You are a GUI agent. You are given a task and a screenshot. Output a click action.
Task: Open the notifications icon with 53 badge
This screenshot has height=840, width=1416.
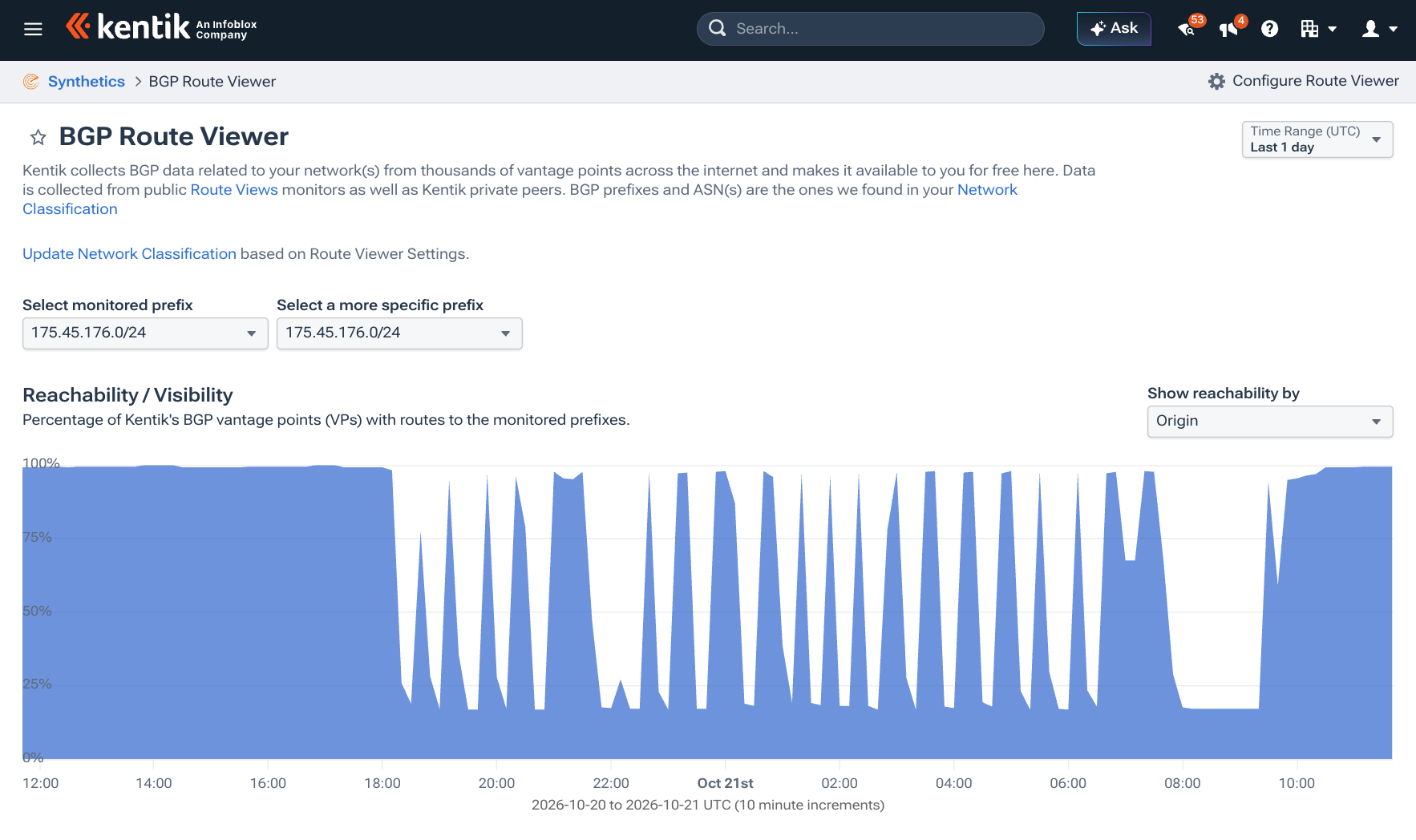(1188, 28)
